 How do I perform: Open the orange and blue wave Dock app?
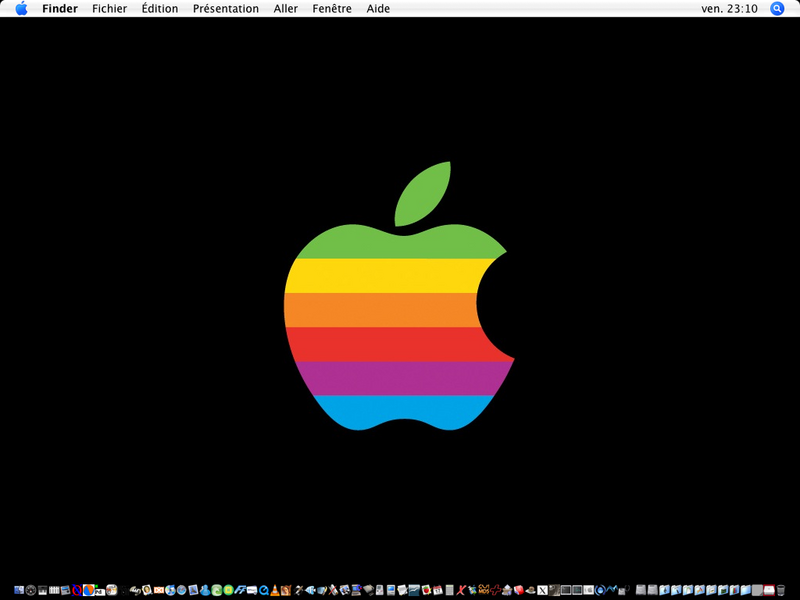point(88,590)
